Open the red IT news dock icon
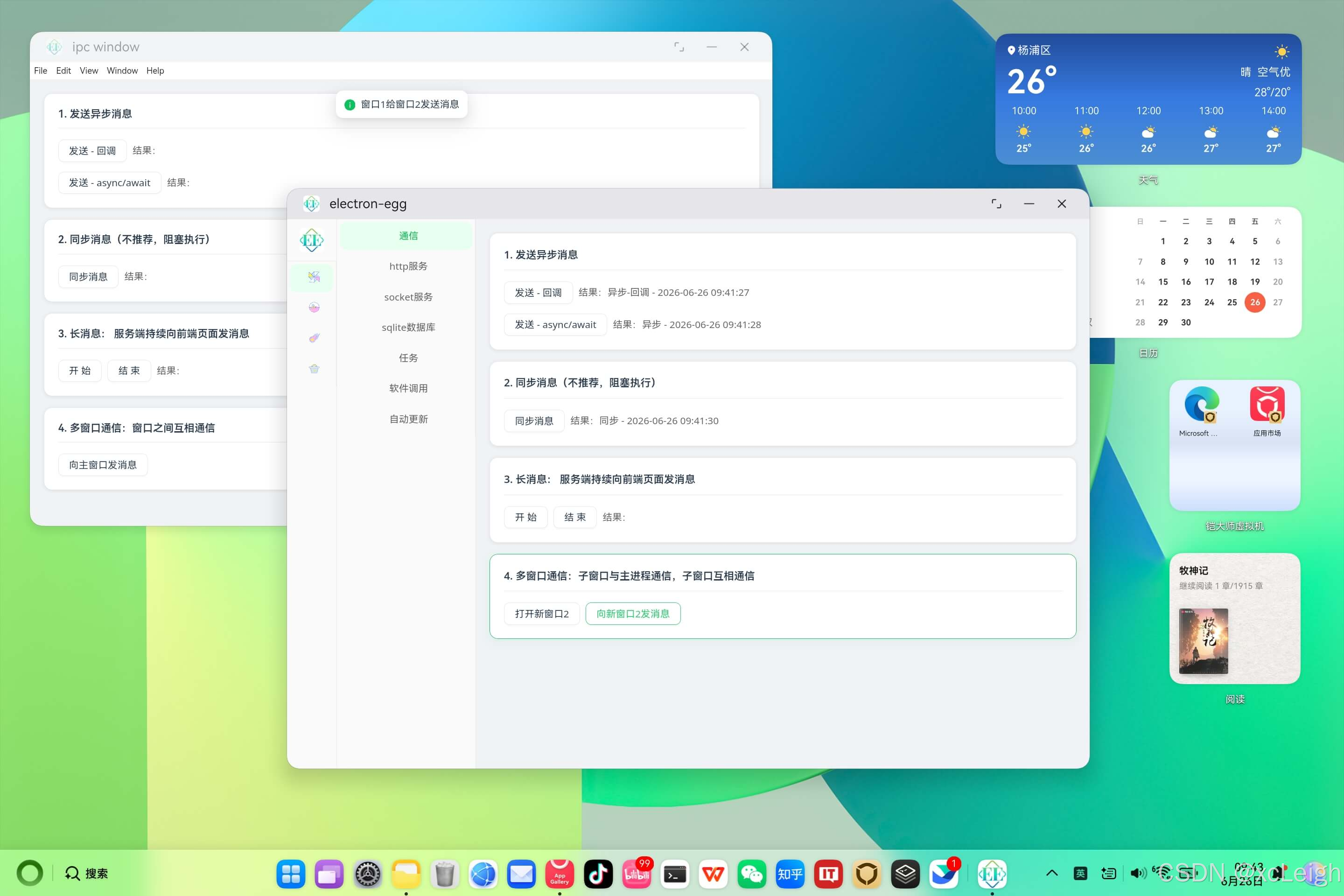Image resolution: width=1344 pixels, height=896 pixels. [829, 874]
